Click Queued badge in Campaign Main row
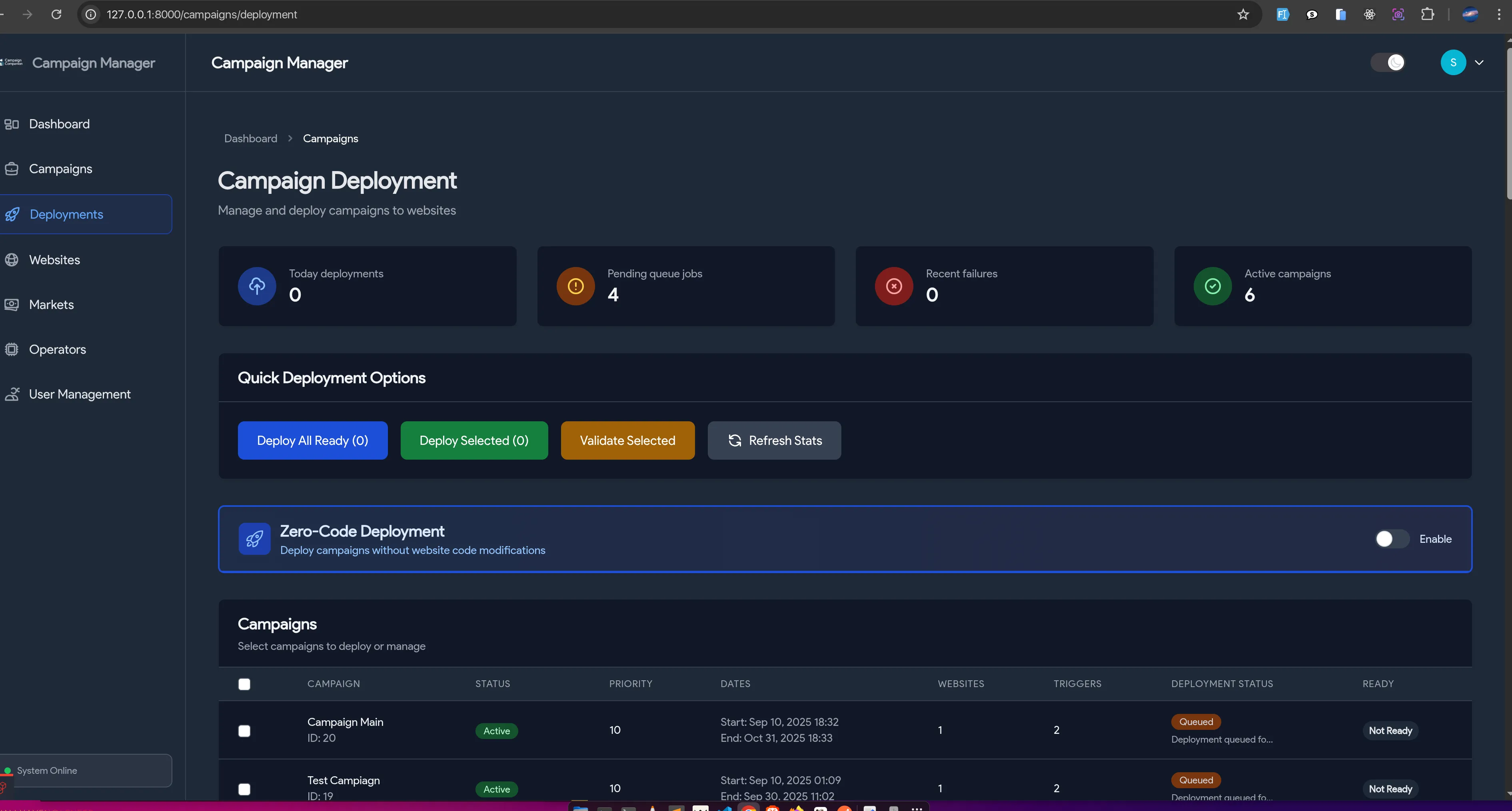 (x=1196, y=722)
